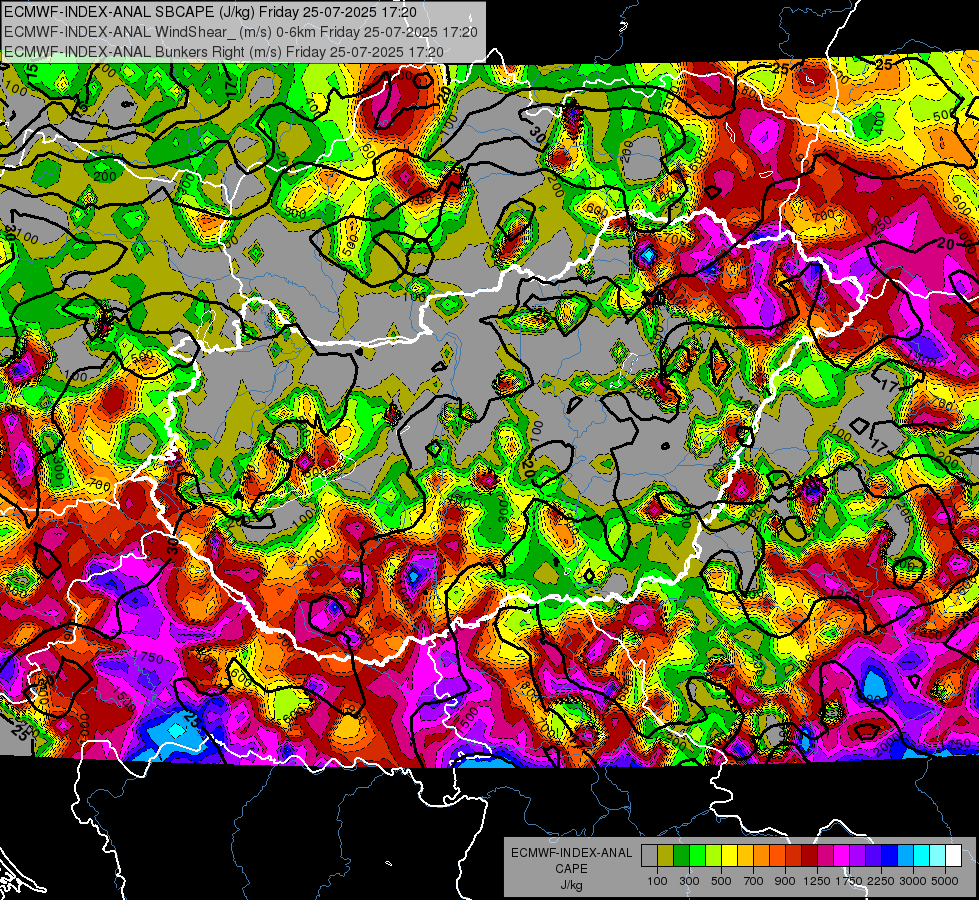Click the 700 value on the legend scale

(754, 881)
